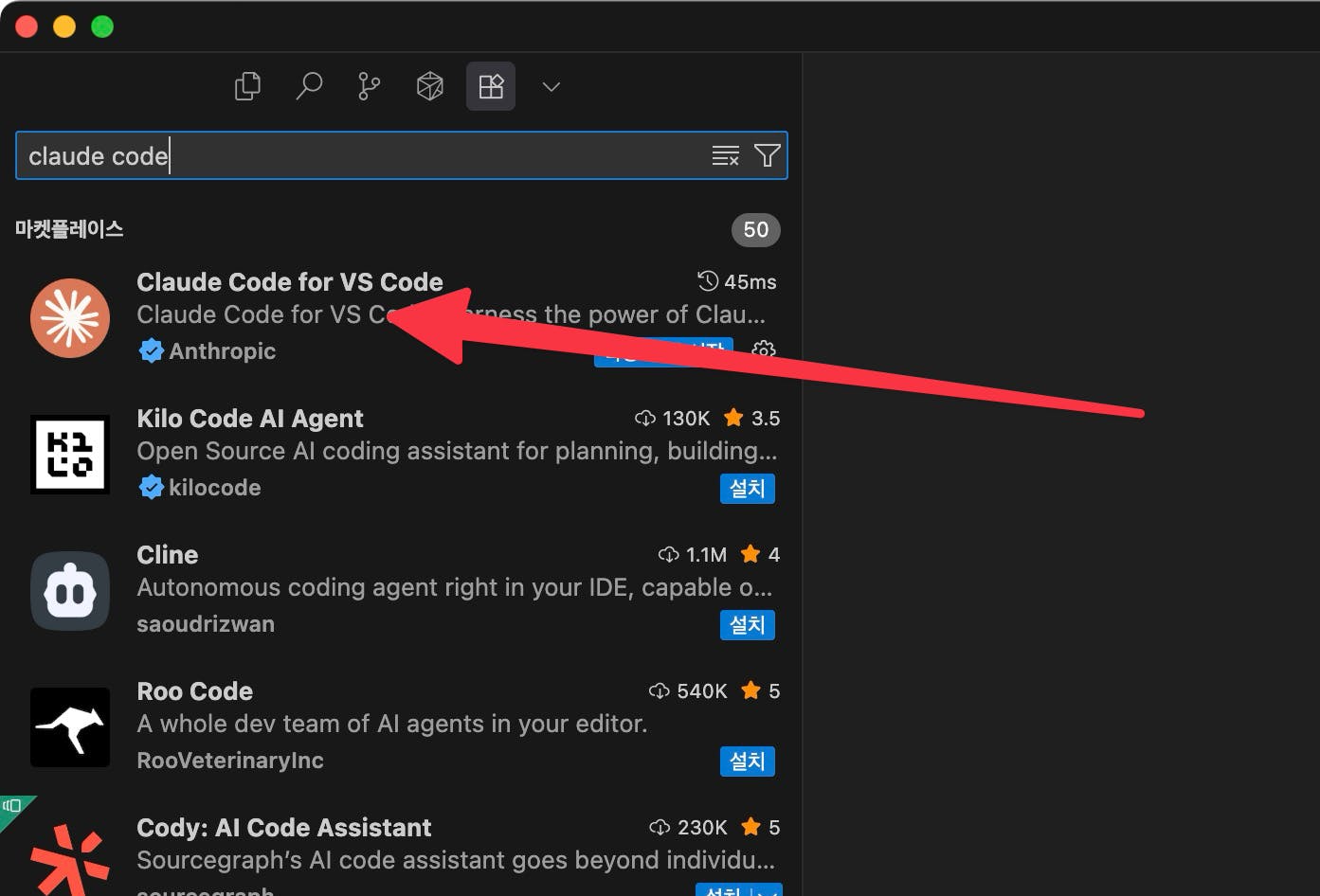This screenshot has height=896, width=1320.
Task: Open the Explorer view icon
Action: [247, 86]
